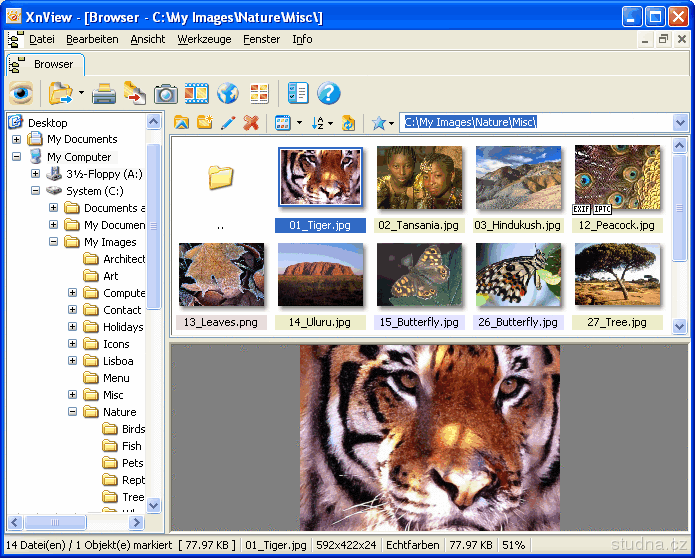695x558 pixels.
Task: Create new folder with the toolbar icon
Action: [x=205, y=123]
